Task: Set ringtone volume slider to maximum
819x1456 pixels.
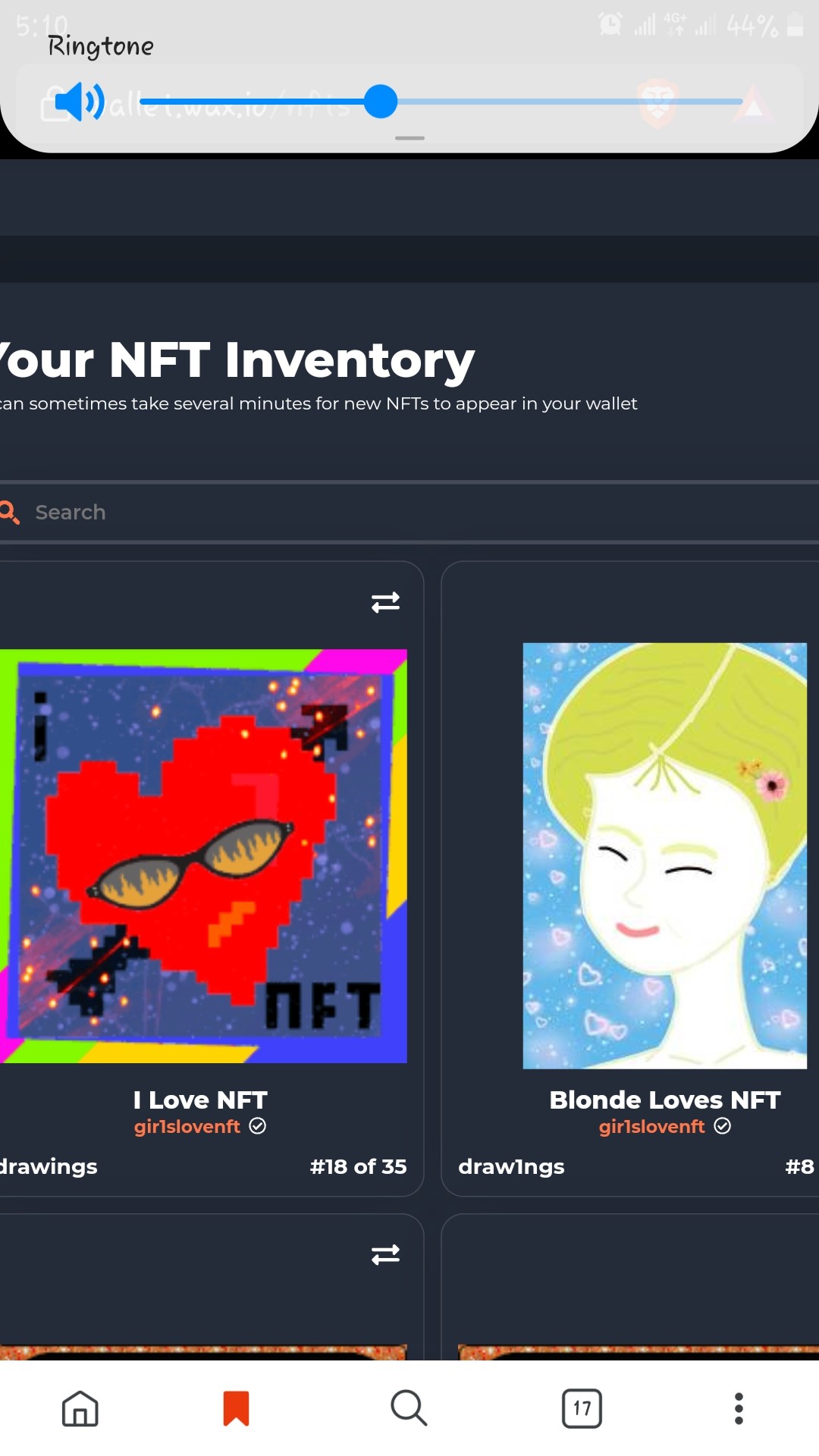Action: 740,102
